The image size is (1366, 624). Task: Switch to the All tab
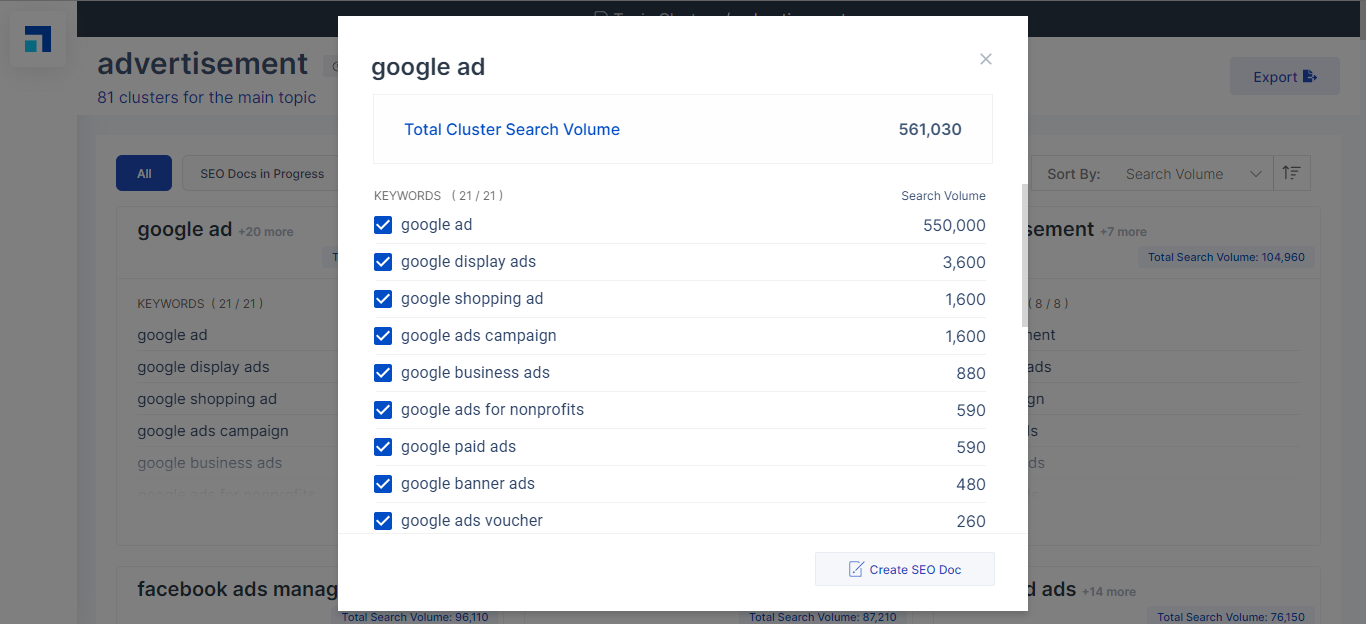(x=144, y=174)
